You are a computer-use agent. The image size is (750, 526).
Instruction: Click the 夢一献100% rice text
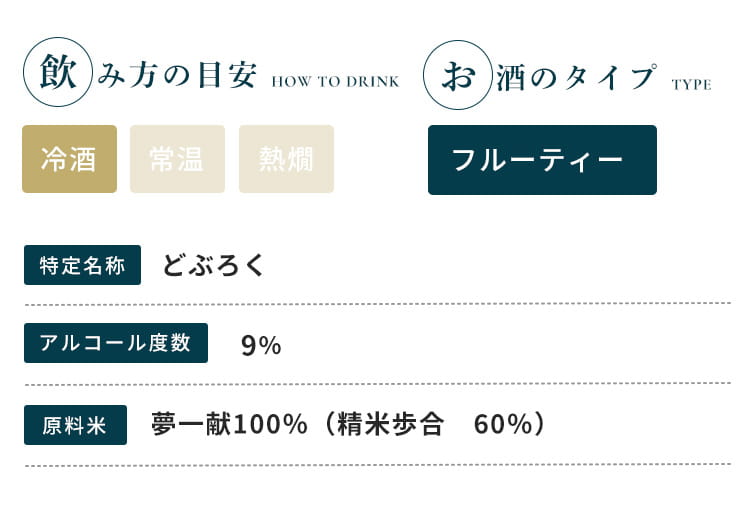(229, 424)
